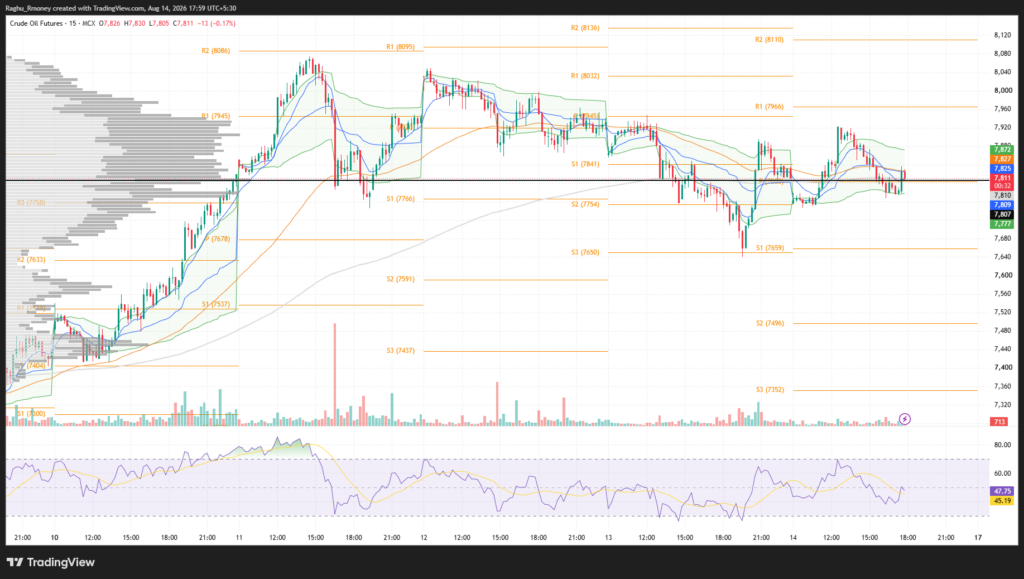The height and width of the screenshot is (579, 1024).
Task: Click the S3 (7437) pivot label
Action: [400, 351]
